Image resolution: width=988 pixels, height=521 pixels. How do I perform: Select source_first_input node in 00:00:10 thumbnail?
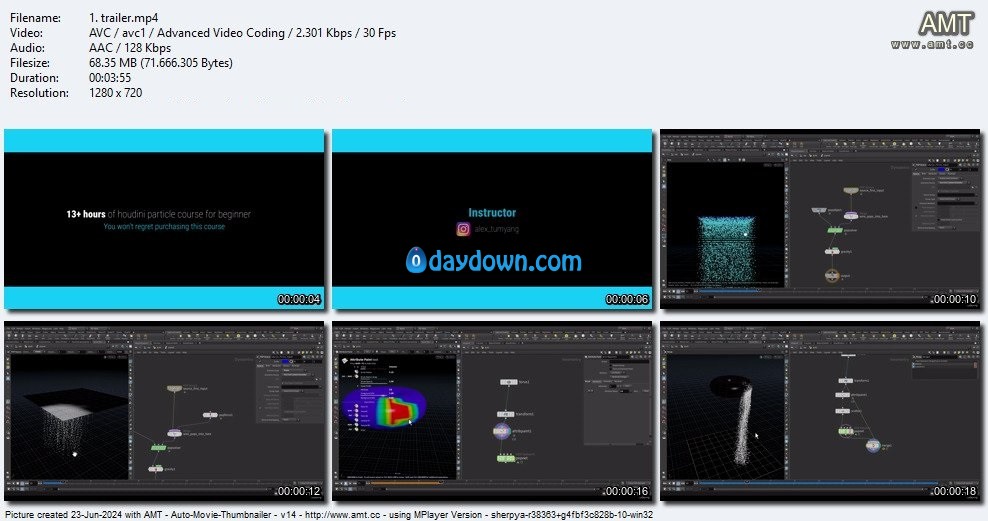point(851,190)
